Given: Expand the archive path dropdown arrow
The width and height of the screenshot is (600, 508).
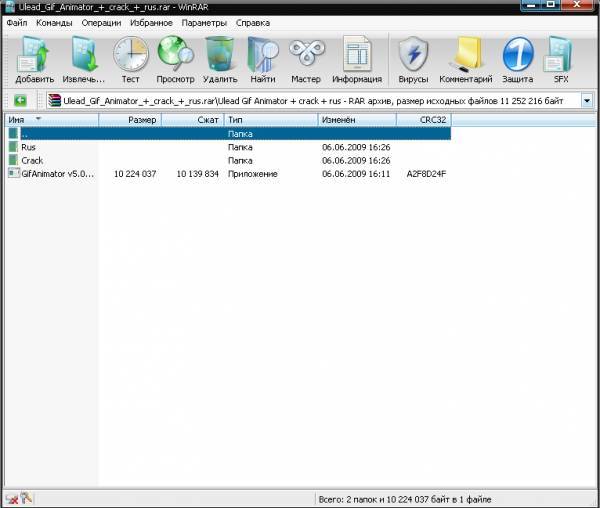Looking at the screenshot, I should [x=586, y=101].
